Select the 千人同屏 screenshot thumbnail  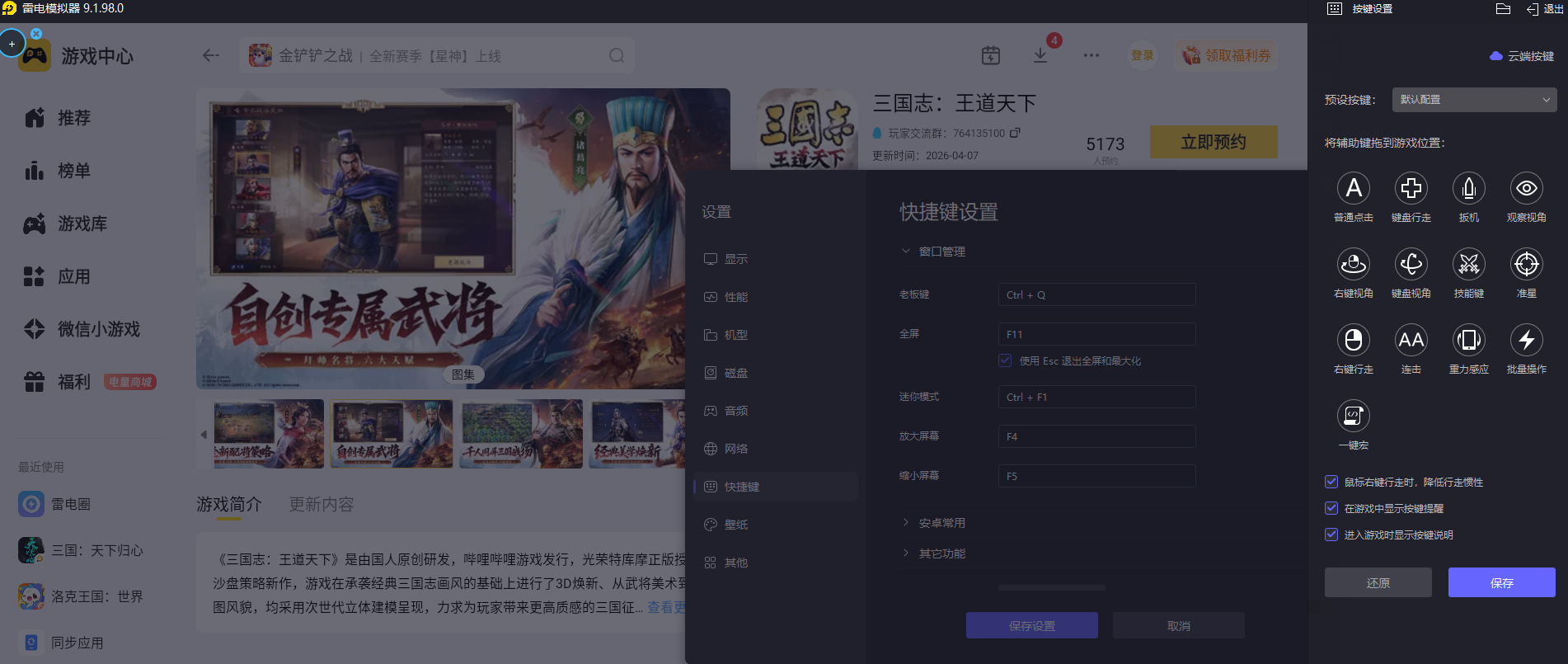(522, 434)
